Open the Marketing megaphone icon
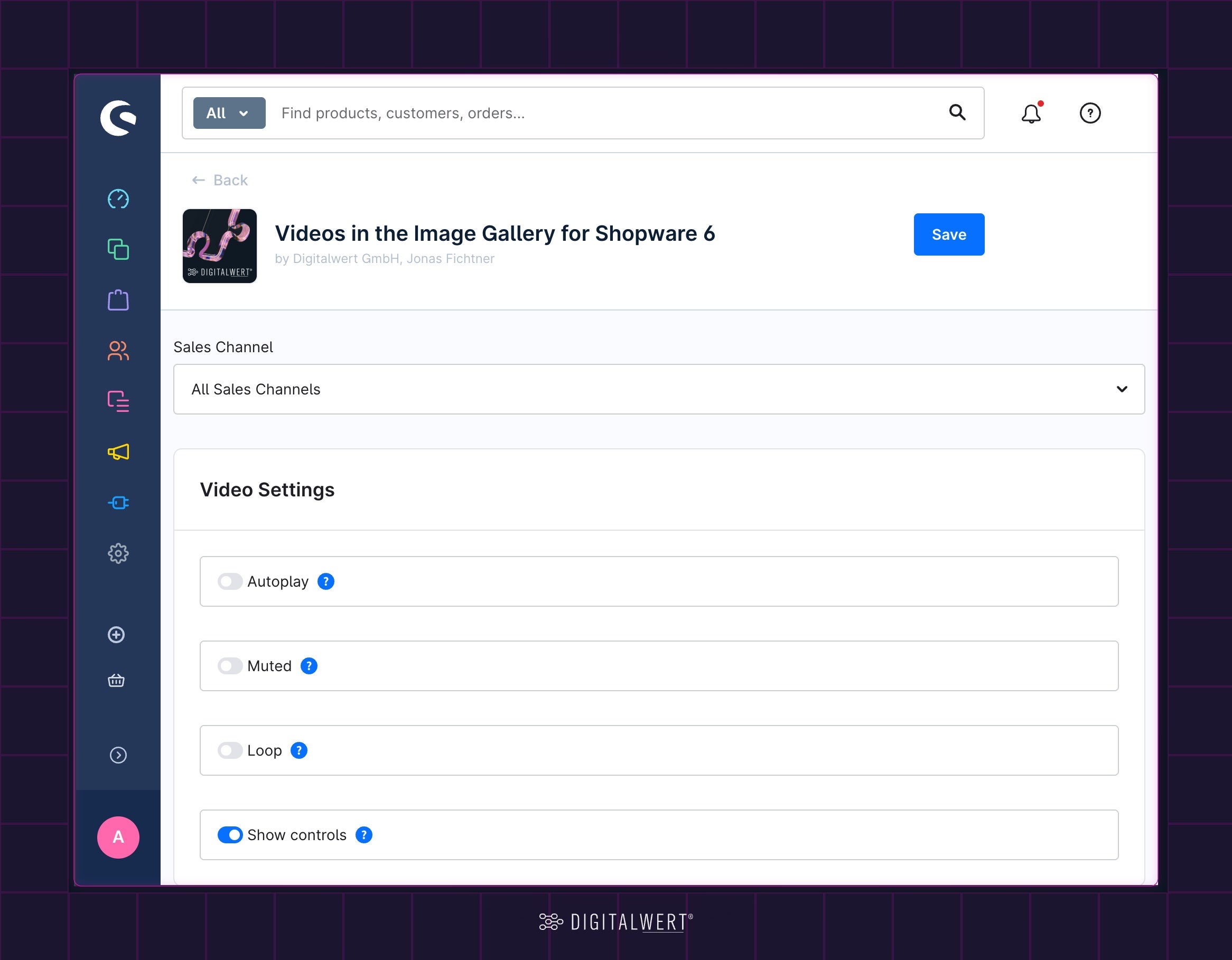 pos(118,452)
